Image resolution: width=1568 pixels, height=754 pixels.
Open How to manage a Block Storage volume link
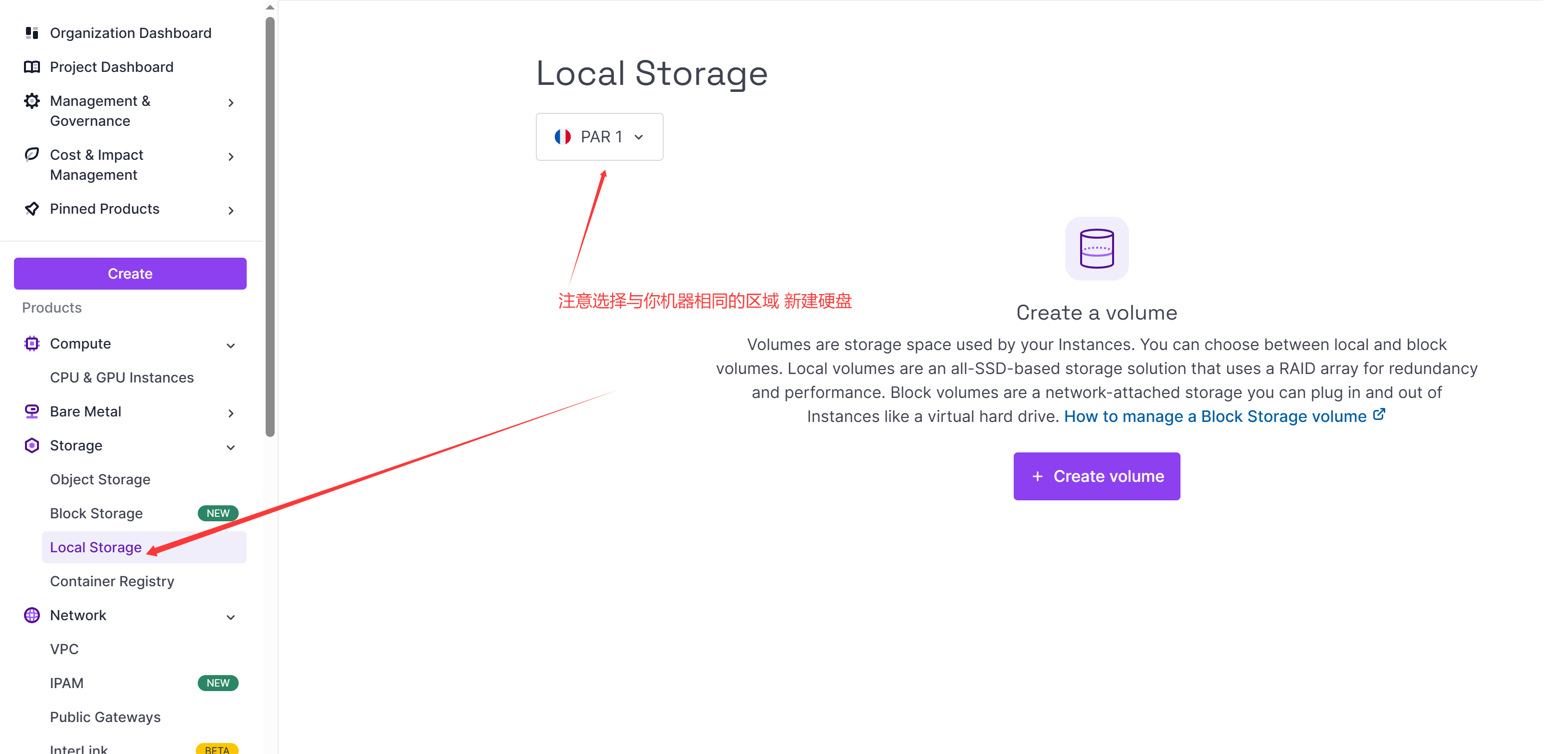pyautogui.click(x=1215, y=416)
